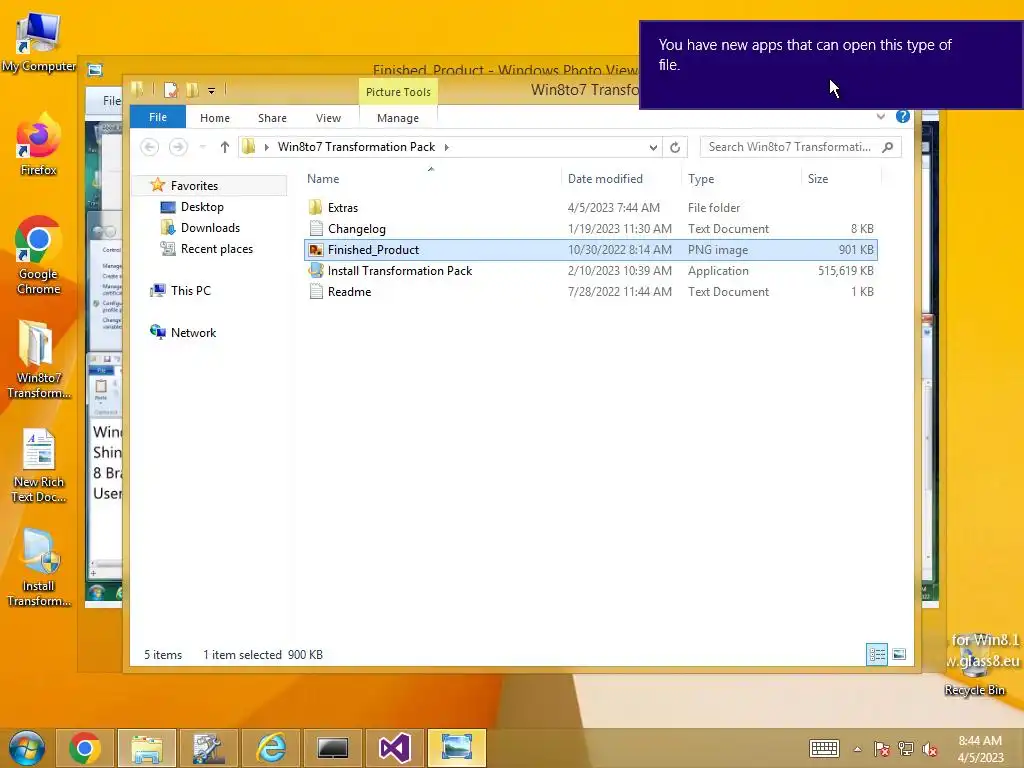The image size is (1024, 768).
Task: Click the Start orb button
Action: coord(27,748)
